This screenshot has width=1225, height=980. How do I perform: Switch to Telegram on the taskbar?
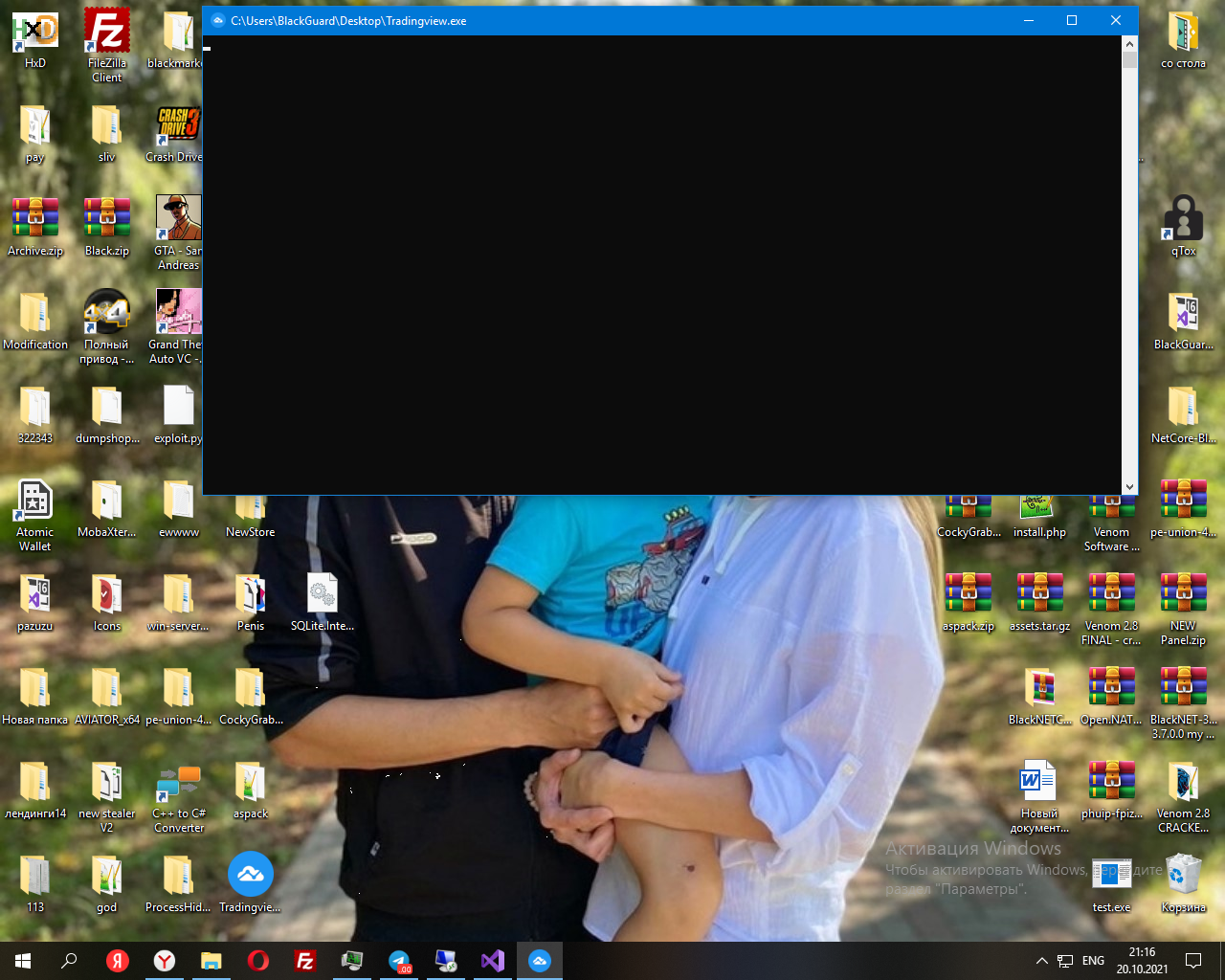click(399, 961)
